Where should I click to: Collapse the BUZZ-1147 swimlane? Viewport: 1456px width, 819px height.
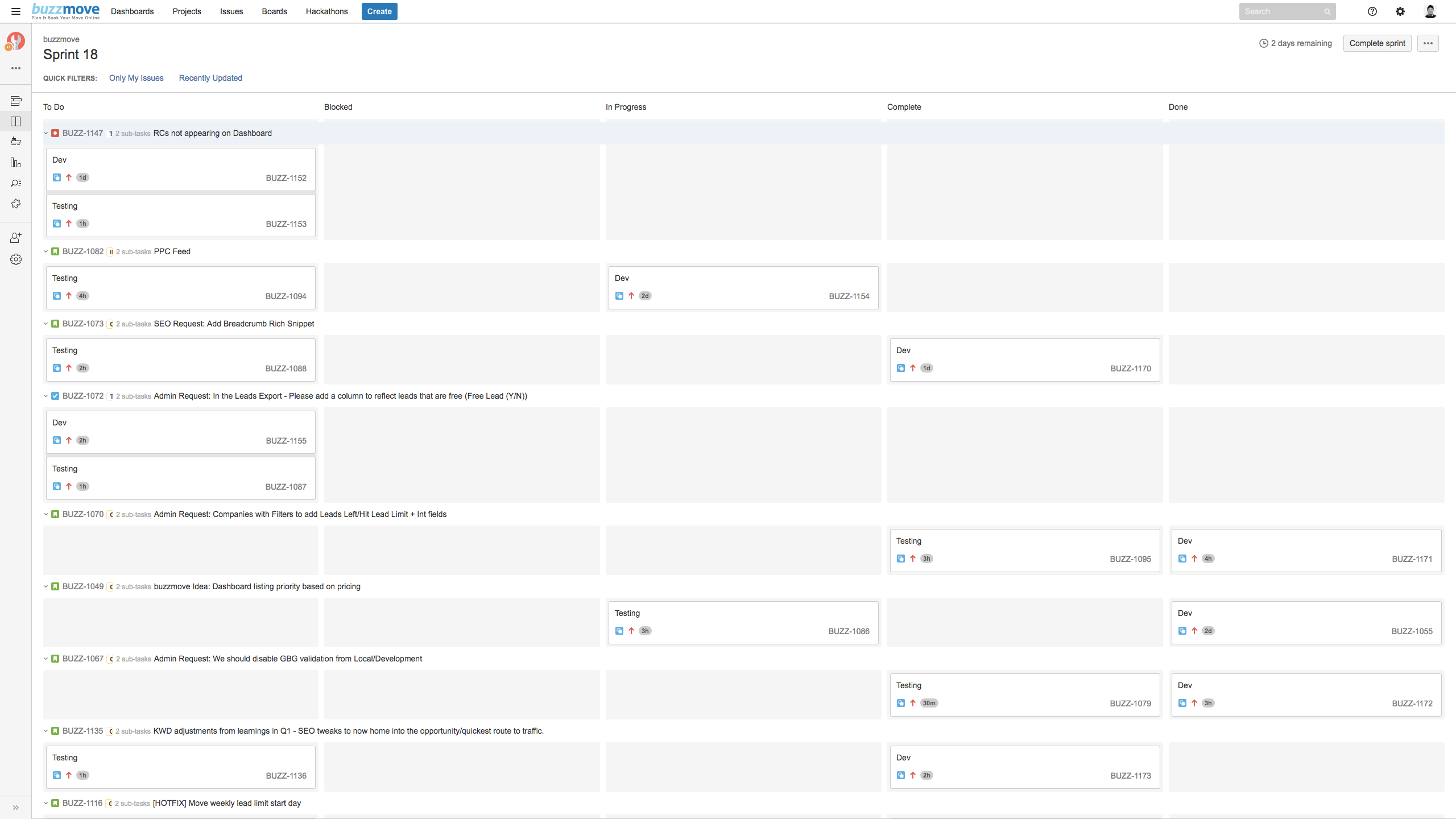tap(46, 133)
